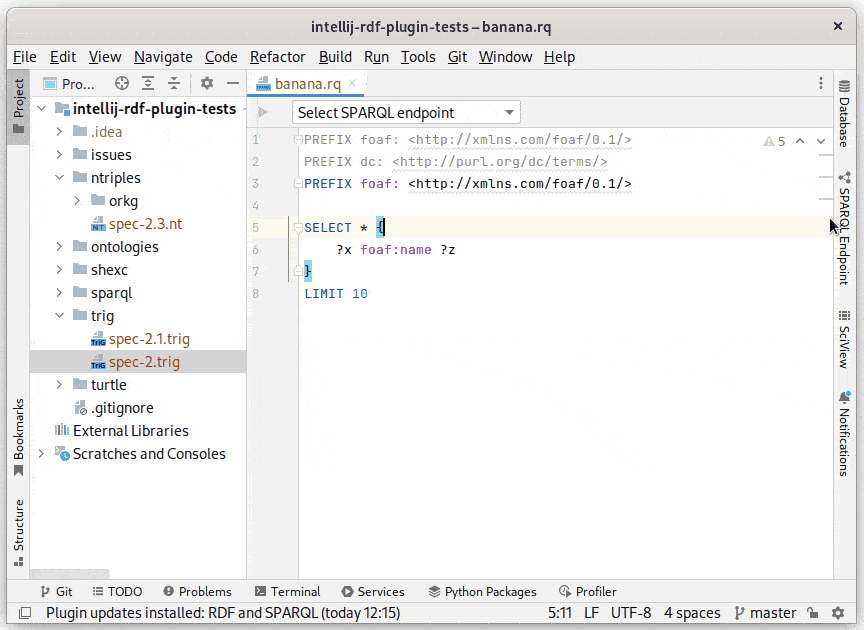Open the Select SPARQL endpoint dropdown

tap(406, 112)
